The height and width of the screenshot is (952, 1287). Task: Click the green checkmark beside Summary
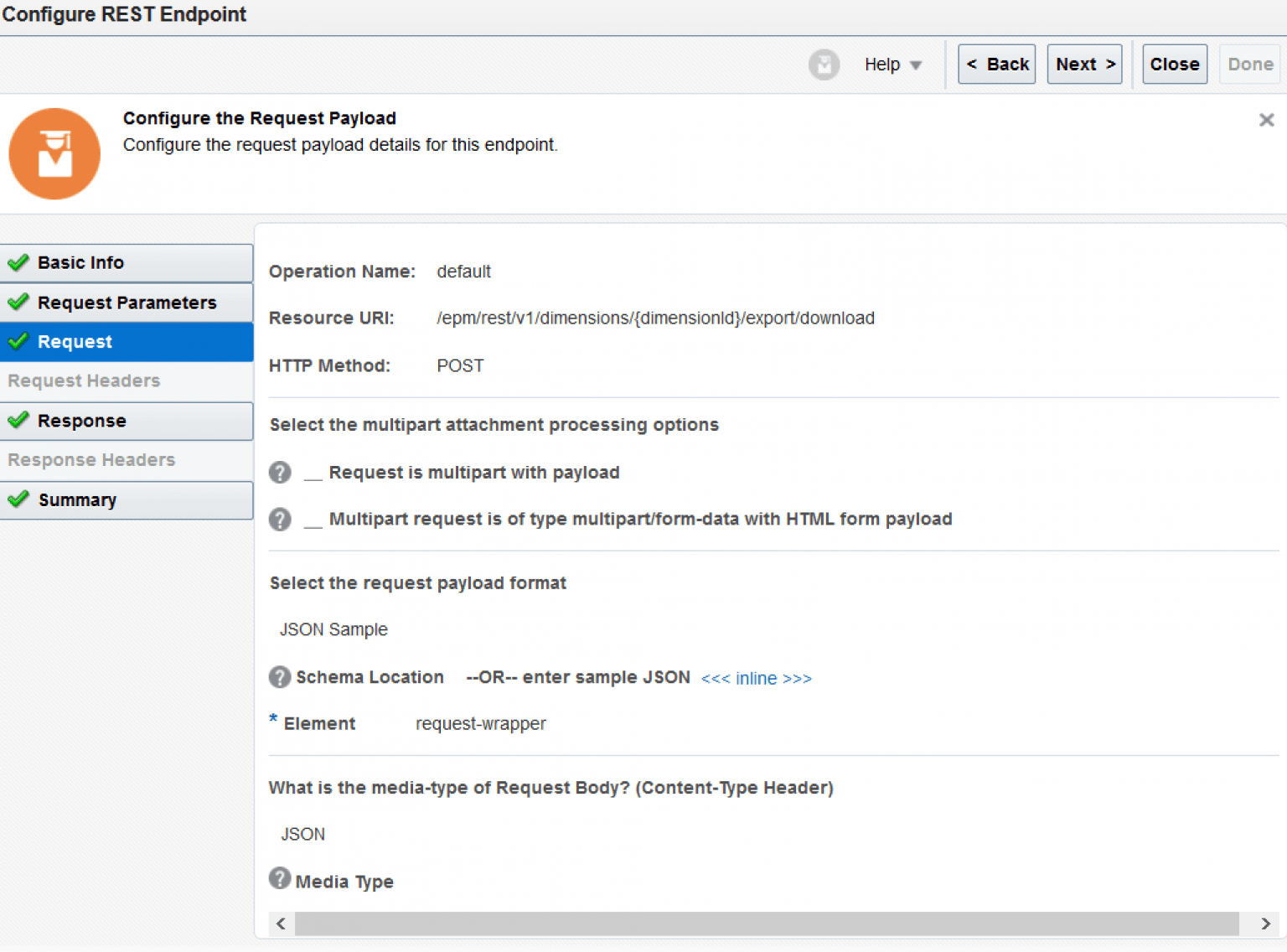point(18,499)
